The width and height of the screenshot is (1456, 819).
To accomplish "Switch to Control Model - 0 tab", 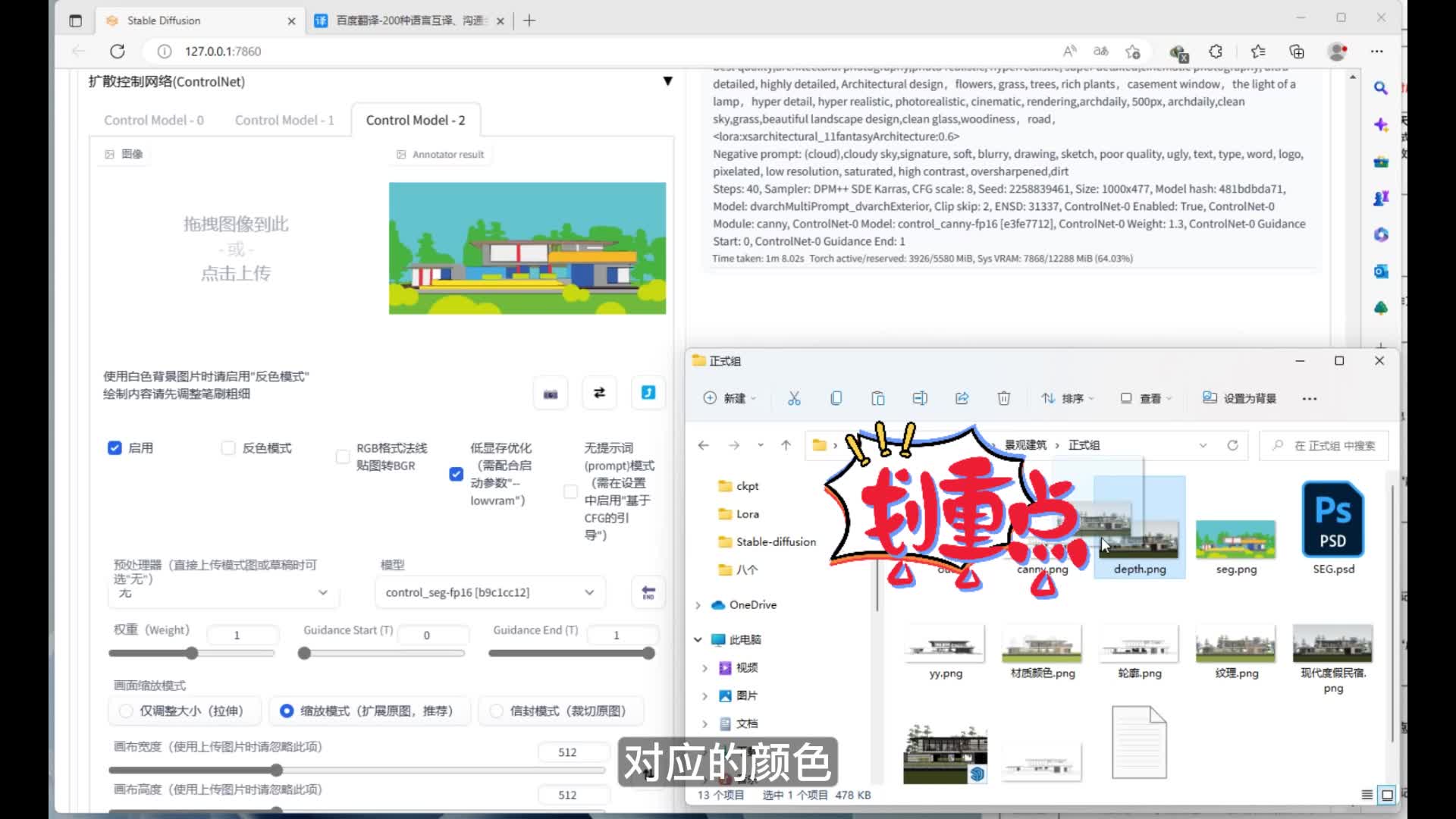I will (154, 120).
